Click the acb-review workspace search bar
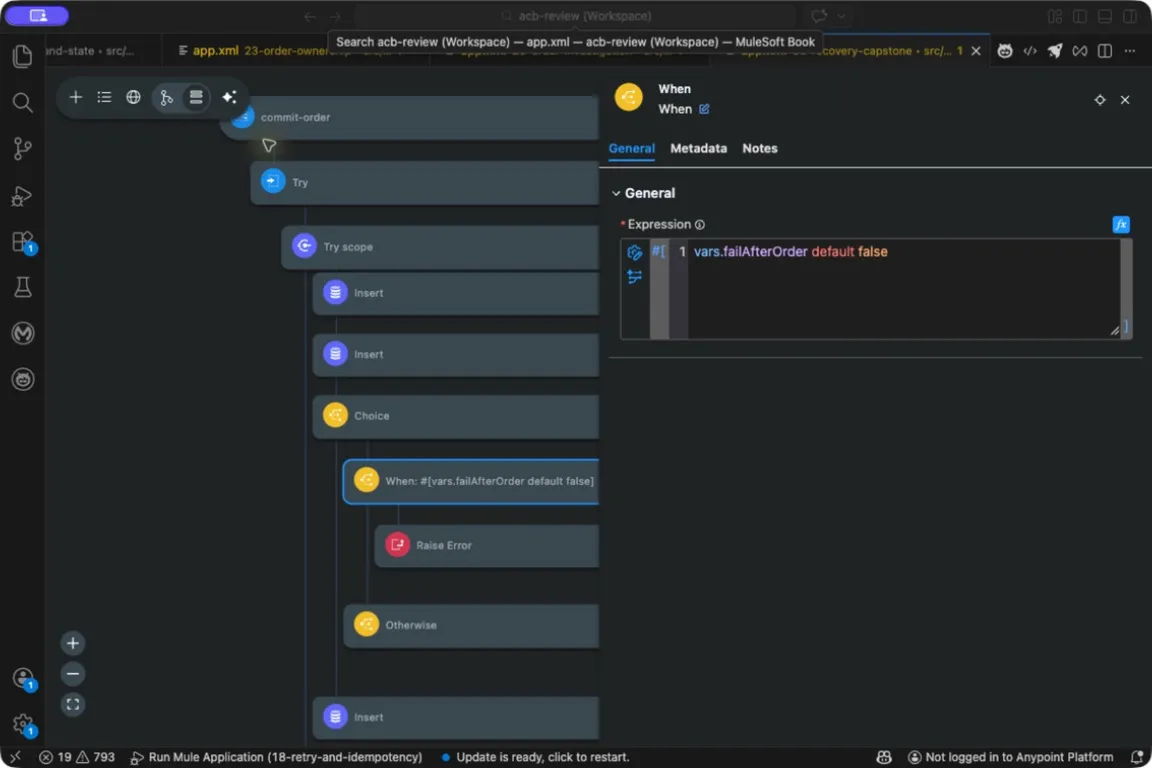 point(575,16)
